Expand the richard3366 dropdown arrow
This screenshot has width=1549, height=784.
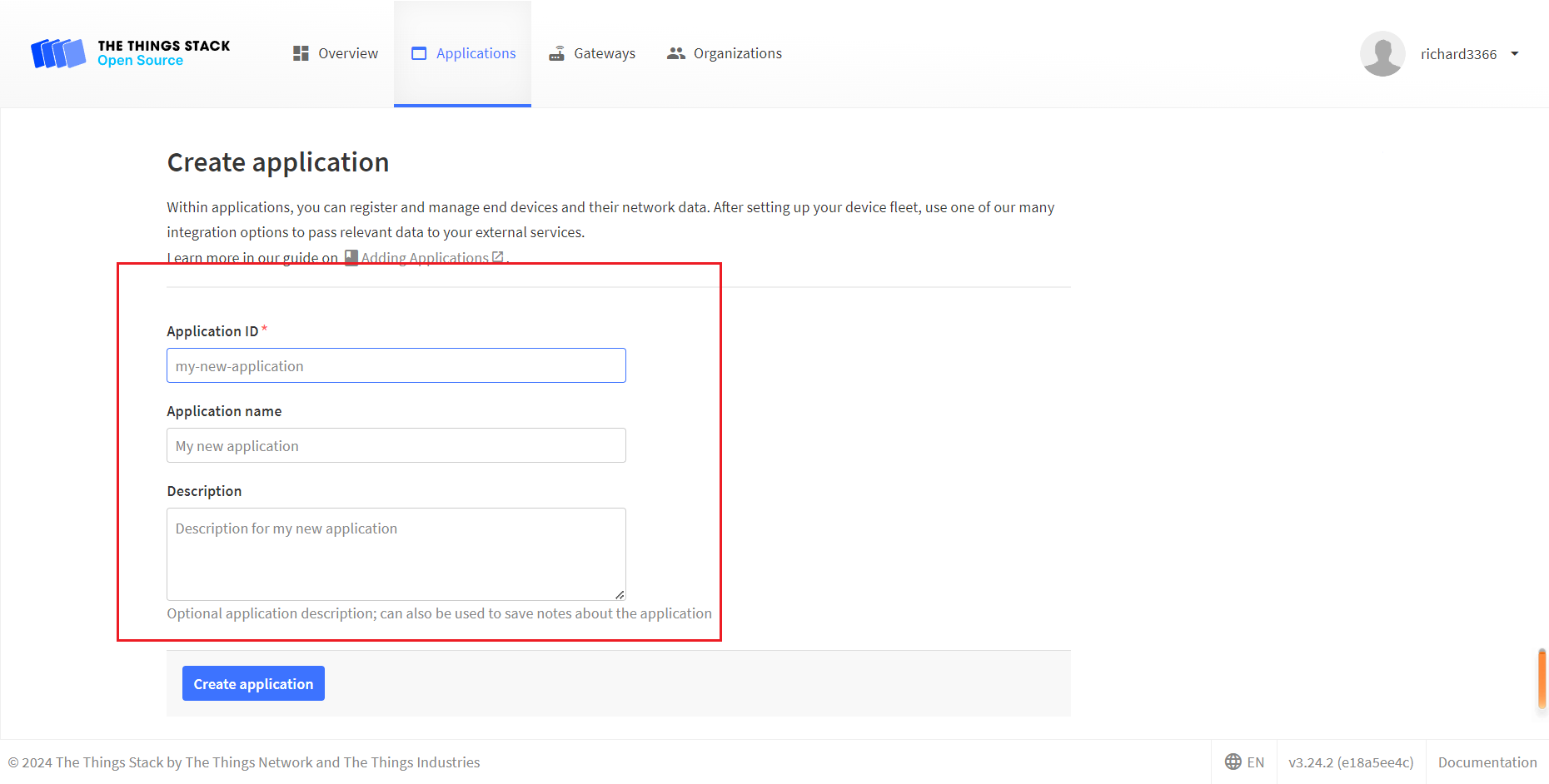[1515, 54]
